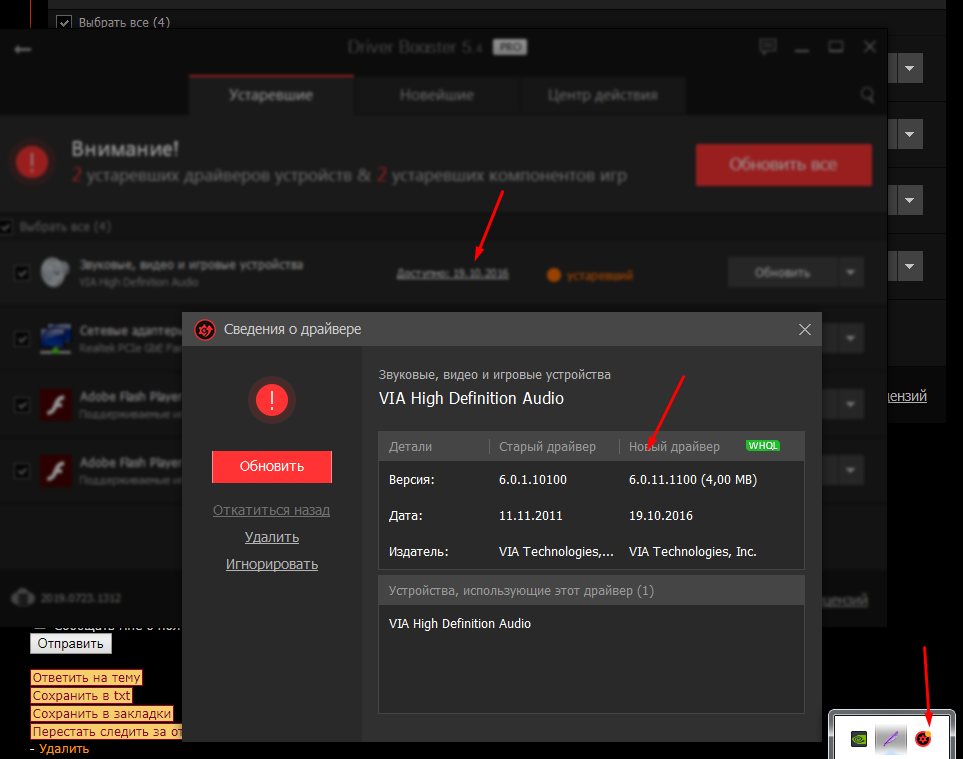
Task: Uncheck the sound devices driver row checkbox
Action: pyautogui.click(x=22, y=273)
